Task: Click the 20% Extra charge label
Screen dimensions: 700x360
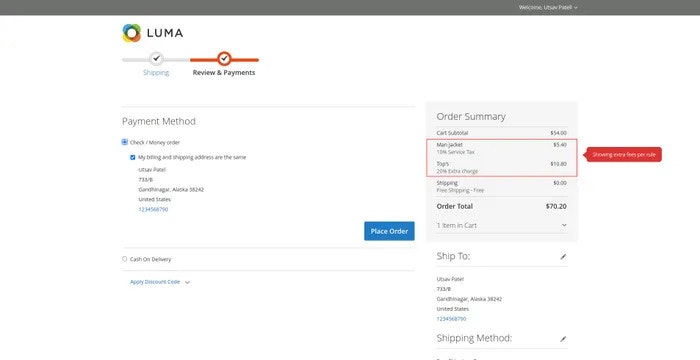Action: point(457,171)
